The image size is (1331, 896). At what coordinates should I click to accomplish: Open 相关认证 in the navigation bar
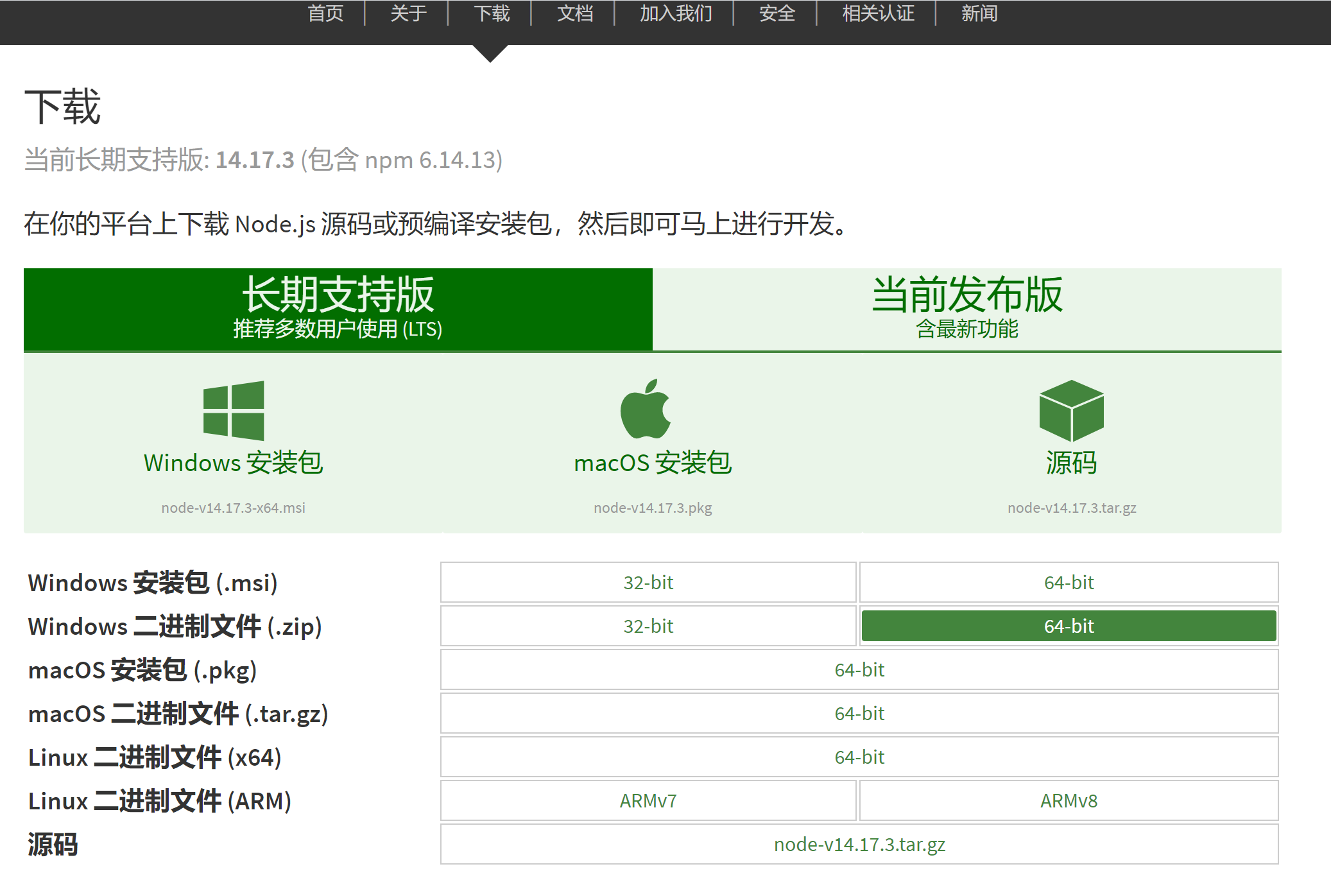(878, 13)
